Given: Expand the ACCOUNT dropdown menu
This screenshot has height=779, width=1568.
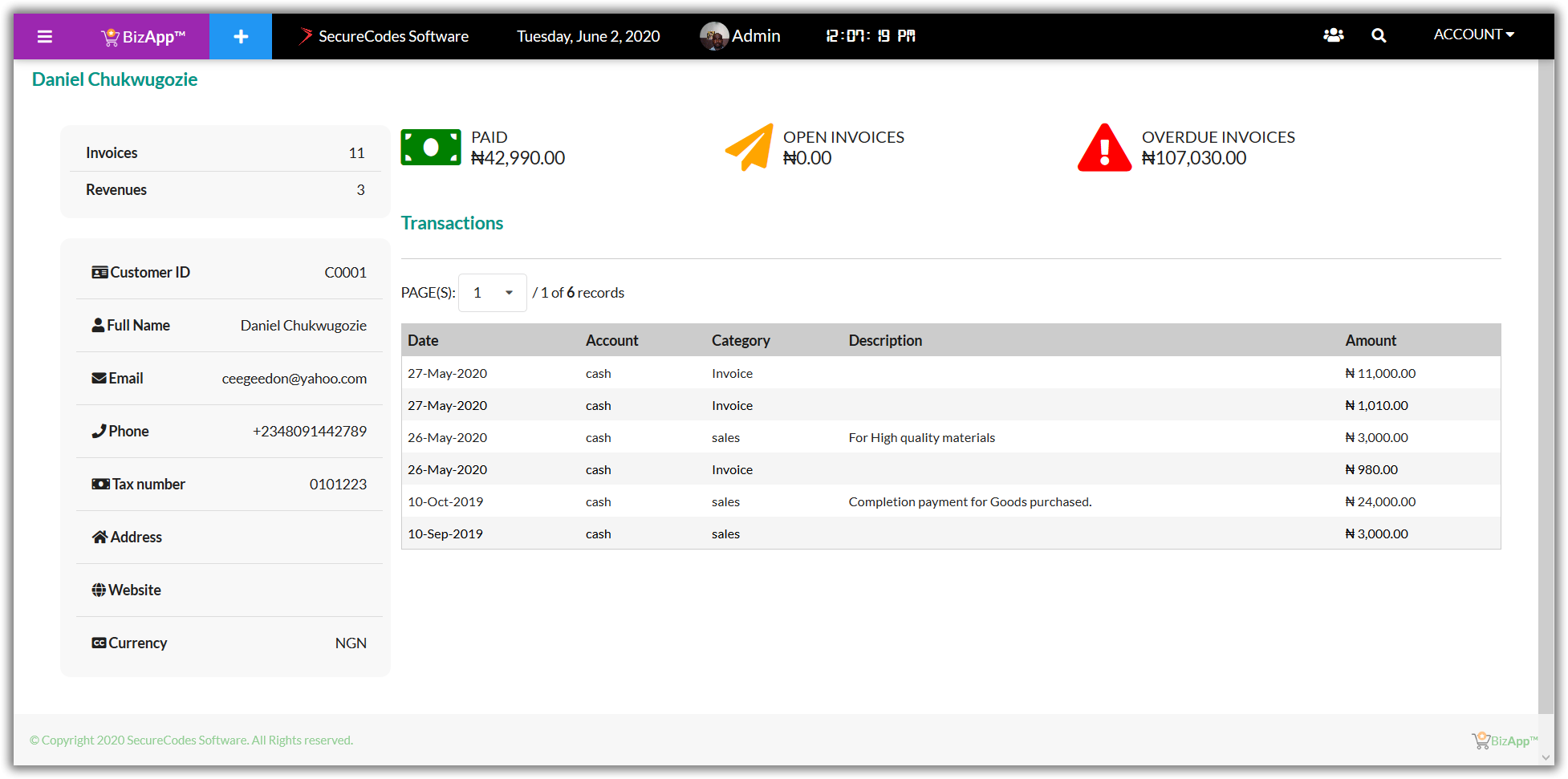Looking at the screenshot, I should [x=1473, y=34].
